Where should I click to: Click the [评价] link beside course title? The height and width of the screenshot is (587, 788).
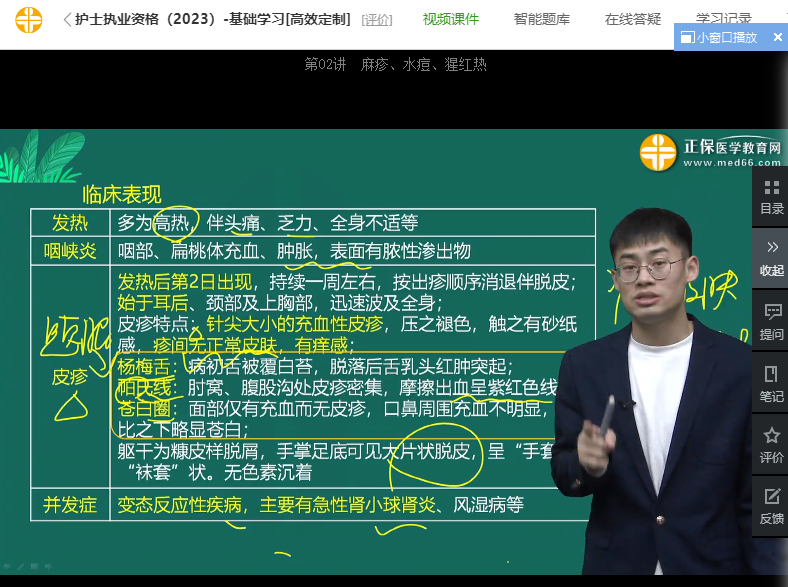pos(377,19)
